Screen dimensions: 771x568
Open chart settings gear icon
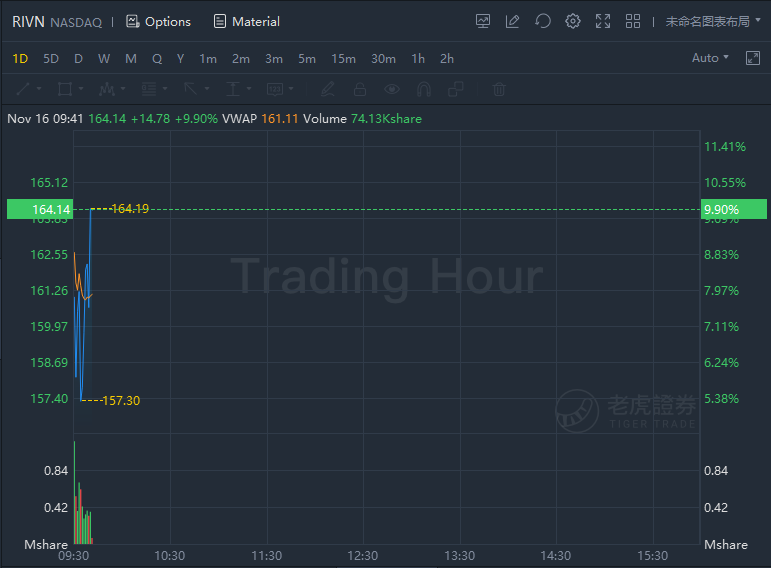point(573,21)
